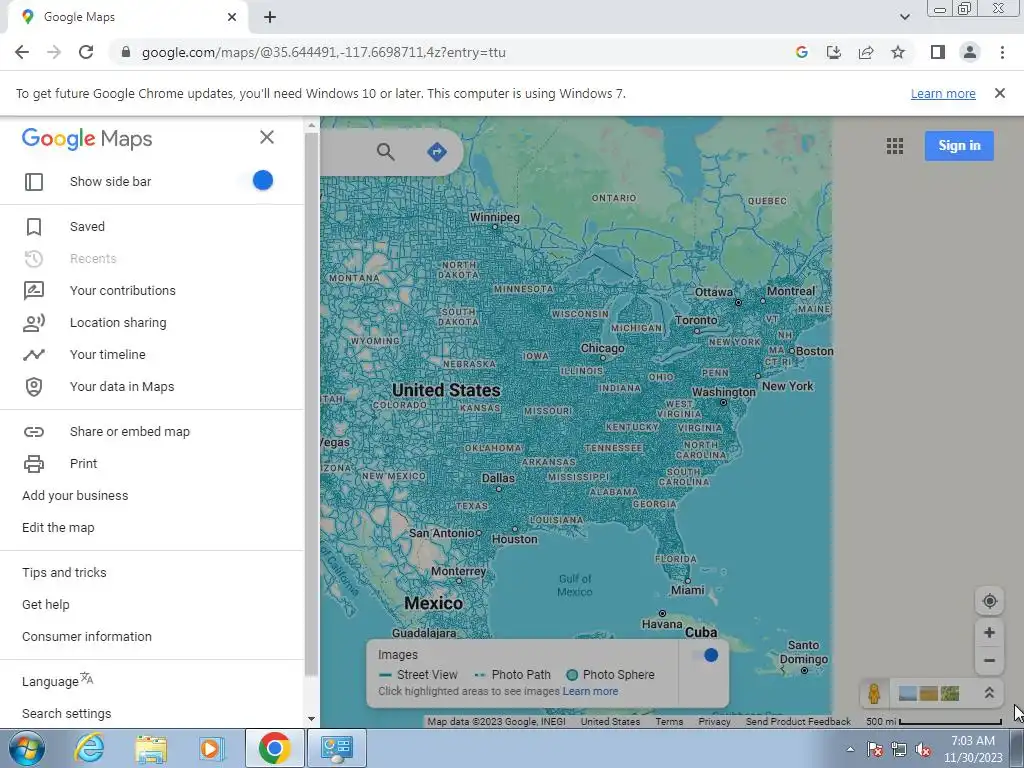This screenshot has width=1024, height=768.
Task: Click the Directions diamond icon
Action: [437, 152]
